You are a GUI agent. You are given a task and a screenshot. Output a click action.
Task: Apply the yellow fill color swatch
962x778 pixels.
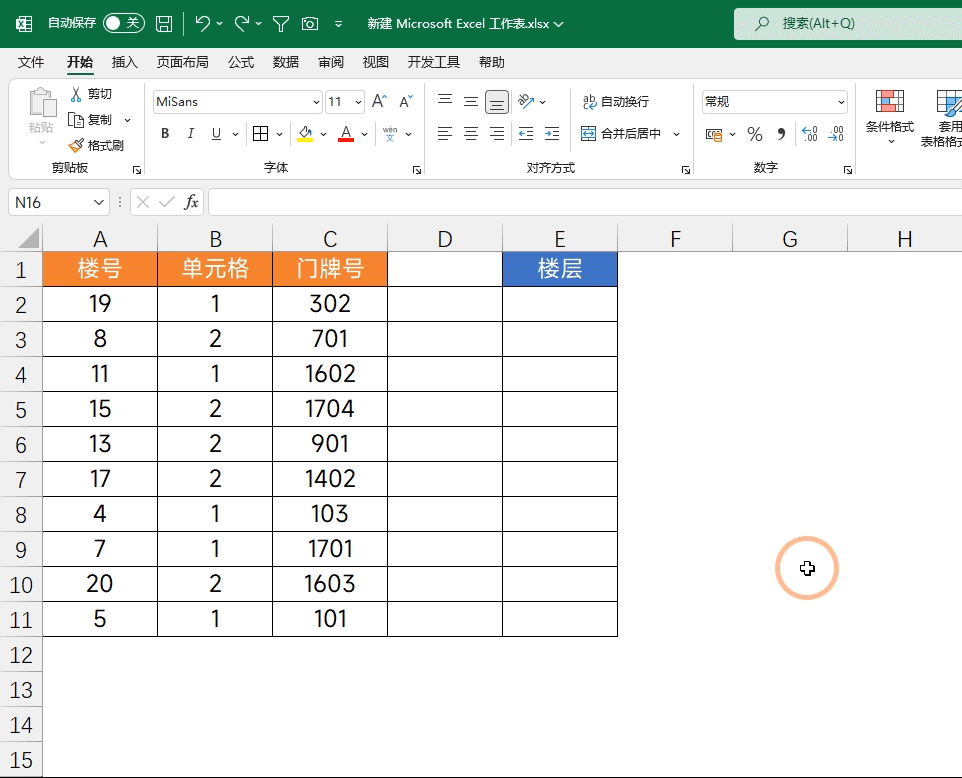(305, 134)
